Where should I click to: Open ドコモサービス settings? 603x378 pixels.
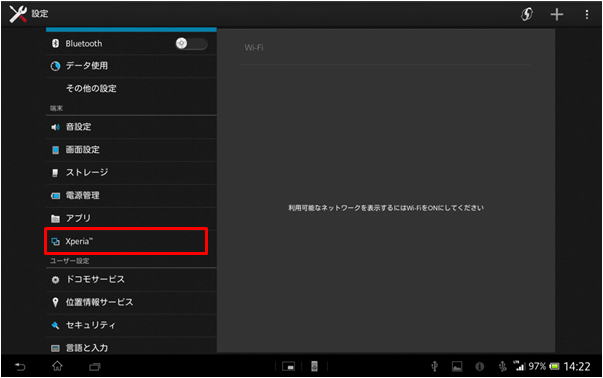pyautogui.click(x=131, y=280)
